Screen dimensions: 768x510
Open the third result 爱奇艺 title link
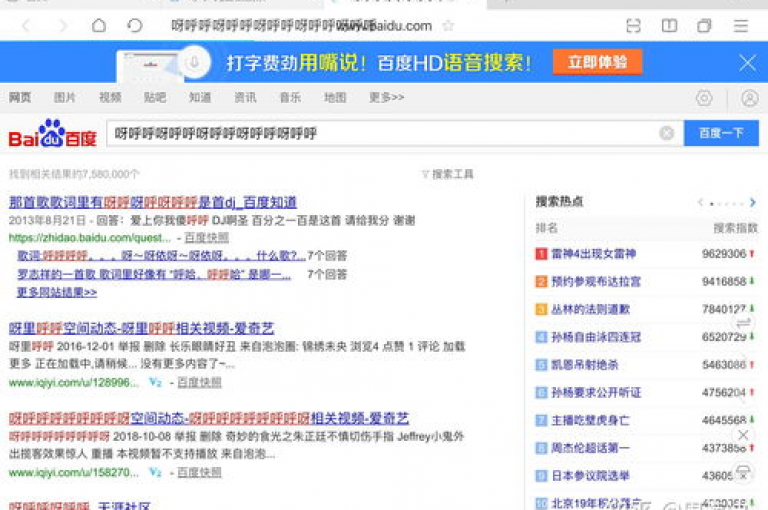209,418
